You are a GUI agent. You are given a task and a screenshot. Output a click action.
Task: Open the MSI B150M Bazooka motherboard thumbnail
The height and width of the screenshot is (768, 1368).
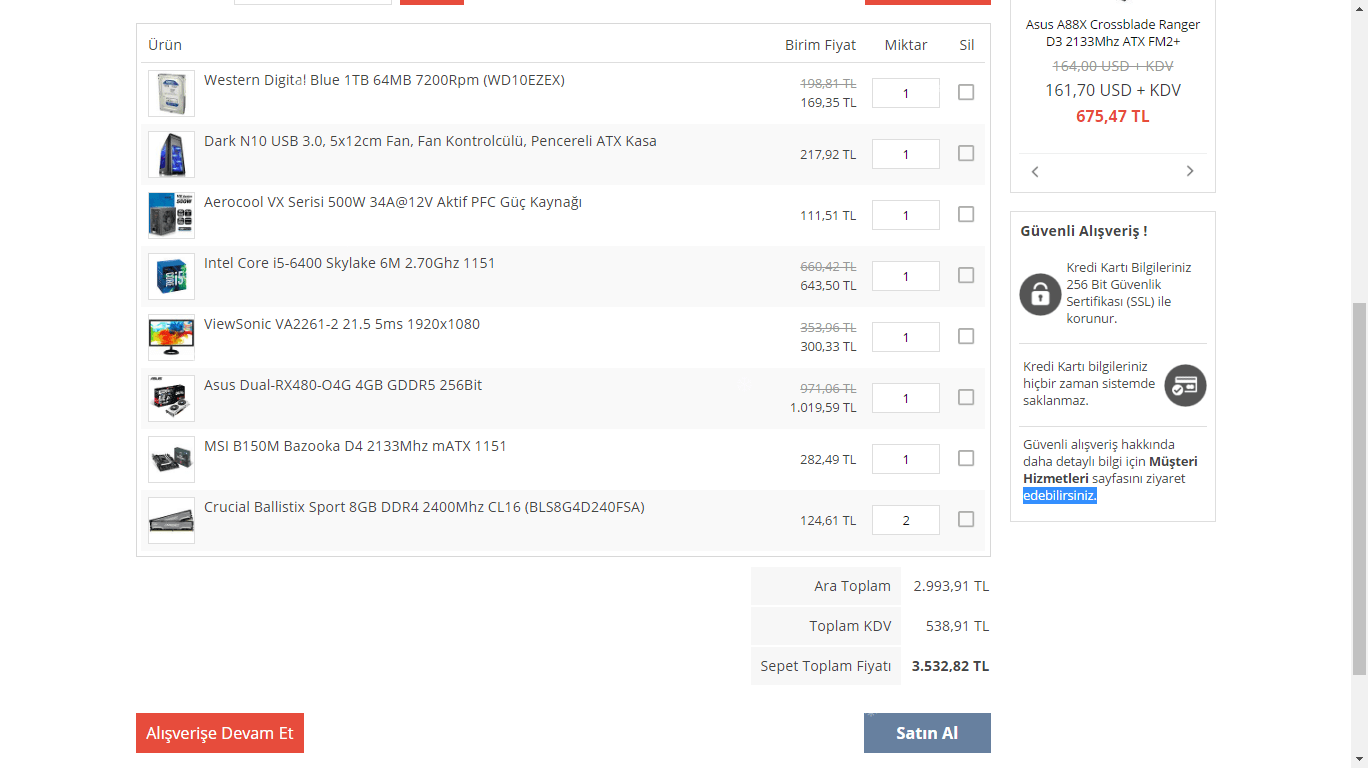click(171, 459)
